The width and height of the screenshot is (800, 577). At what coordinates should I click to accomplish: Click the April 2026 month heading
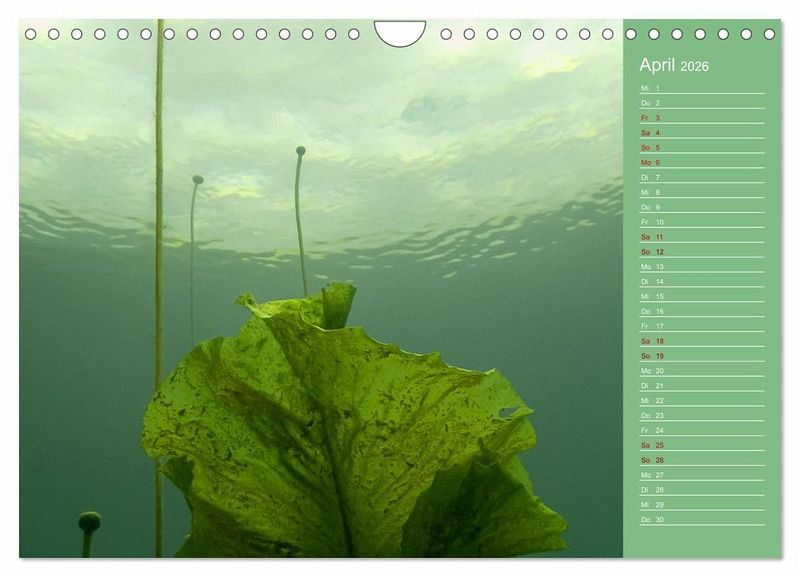click(673, 66)
